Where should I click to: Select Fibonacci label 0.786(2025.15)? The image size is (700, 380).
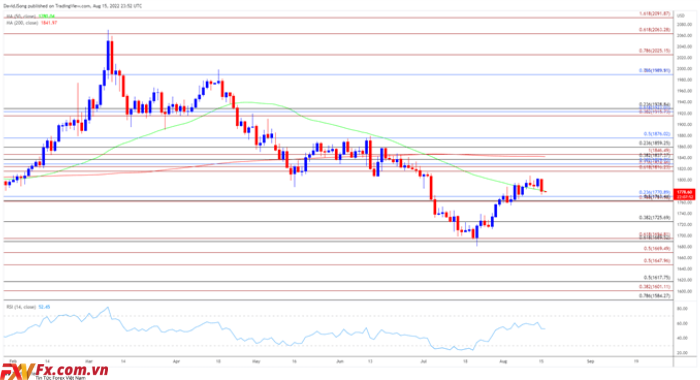pos(655,51)
